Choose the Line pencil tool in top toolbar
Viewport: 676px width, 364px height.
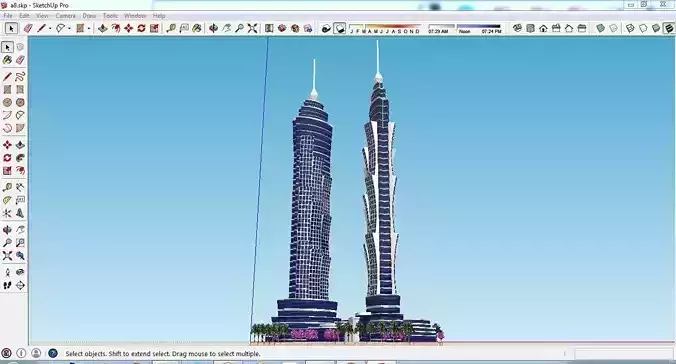tap(41, 28)
